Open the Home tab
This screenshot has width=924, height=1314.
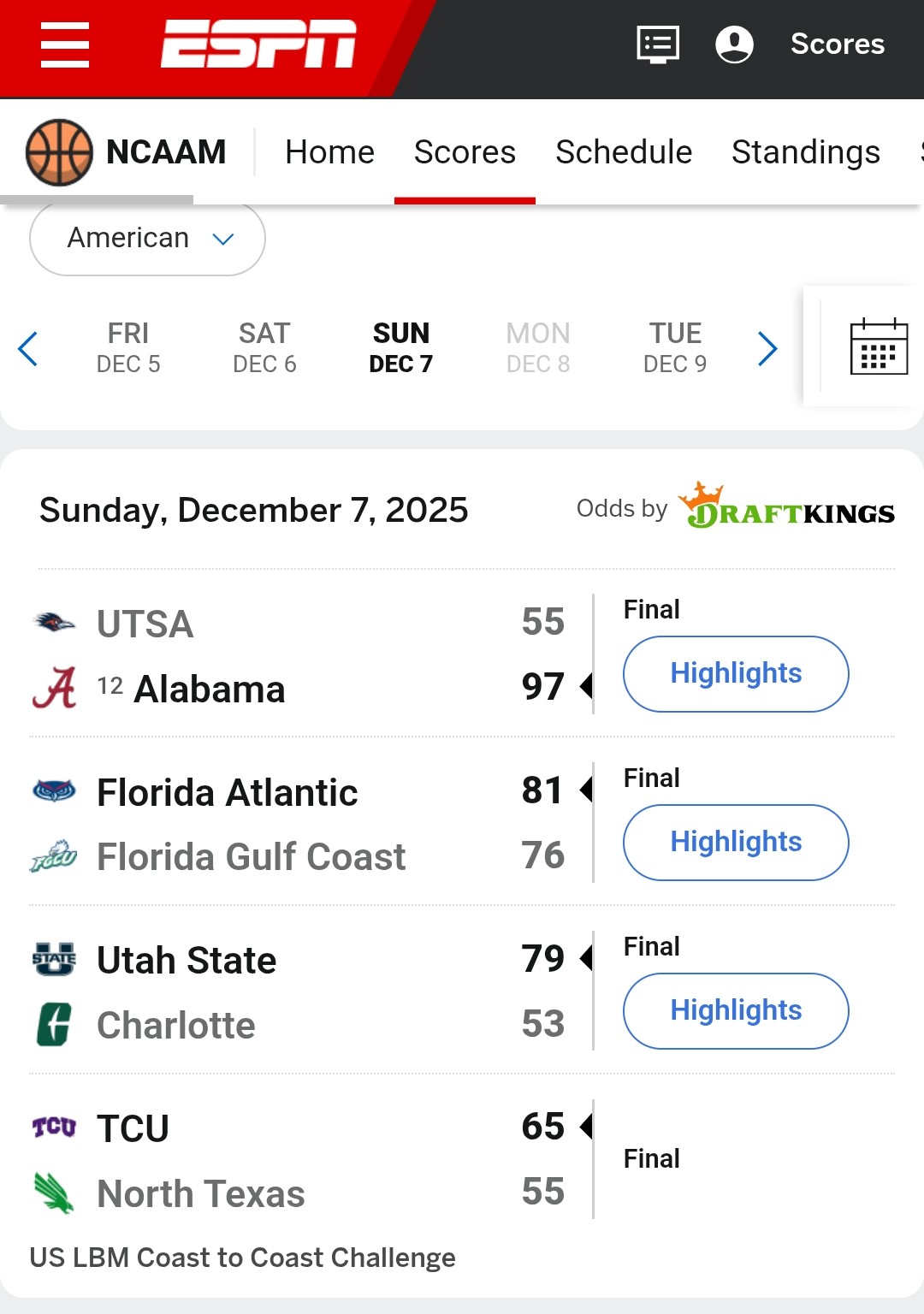pyautogui.click(x=329, y=152)
